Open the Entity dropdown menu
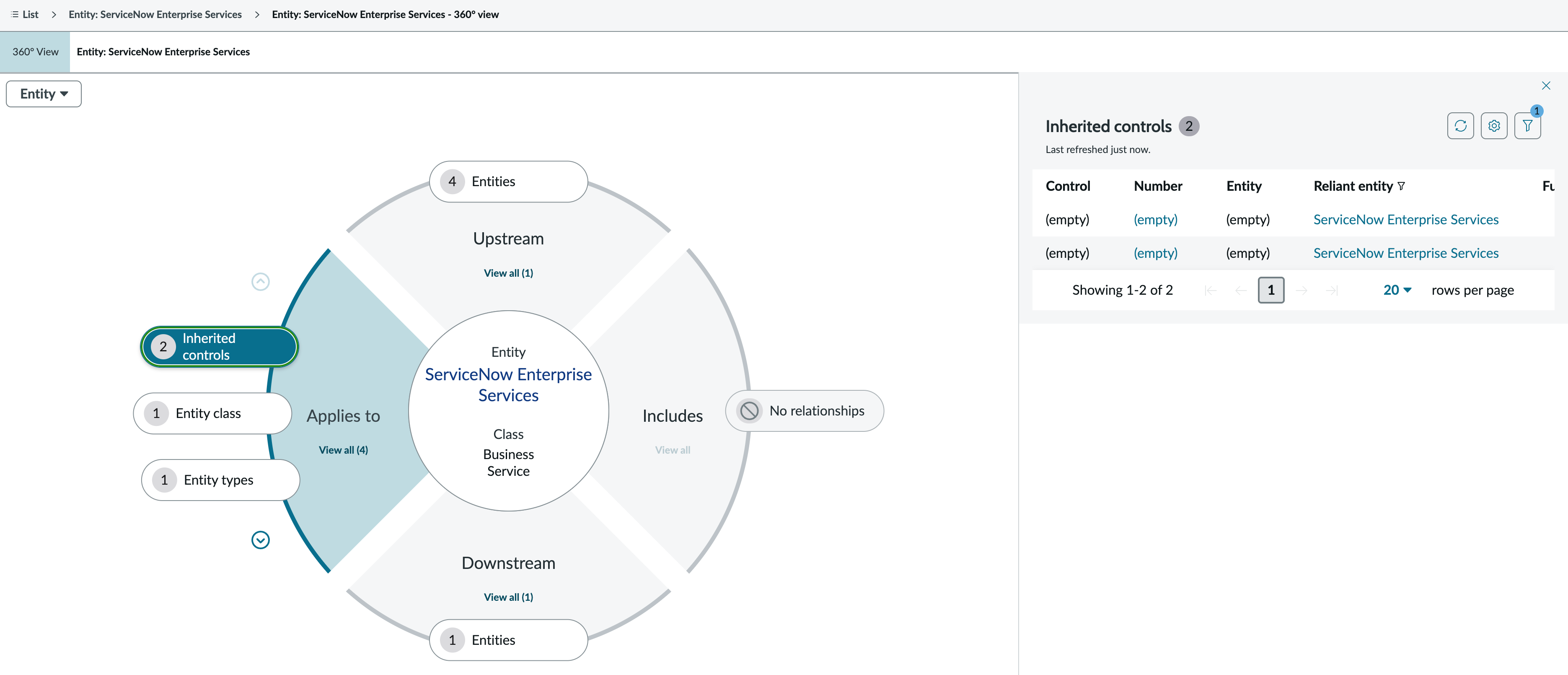 (x=44, y=94)
